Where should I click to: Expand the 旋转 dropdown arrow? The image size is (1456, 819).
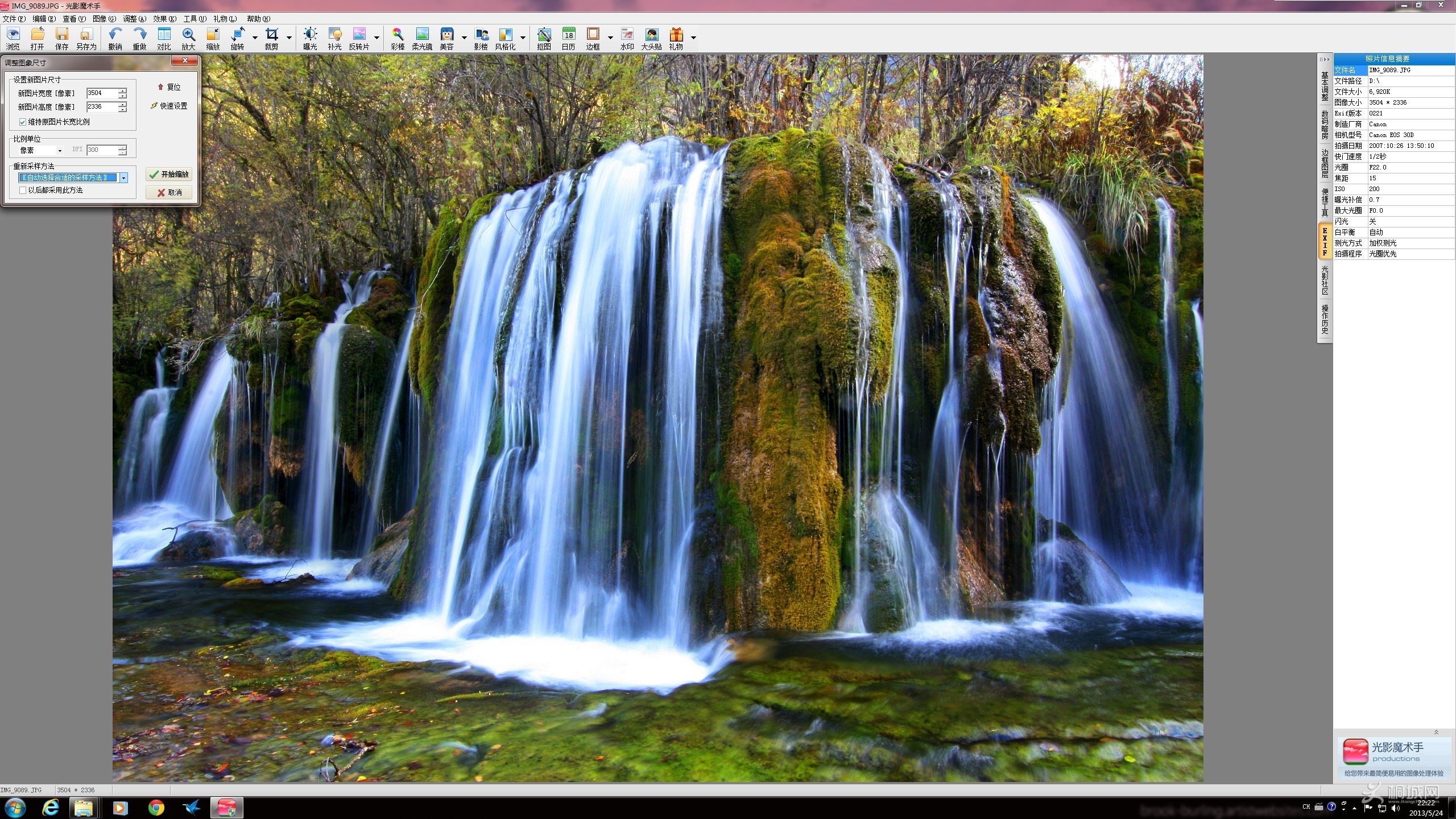point(255,38)
